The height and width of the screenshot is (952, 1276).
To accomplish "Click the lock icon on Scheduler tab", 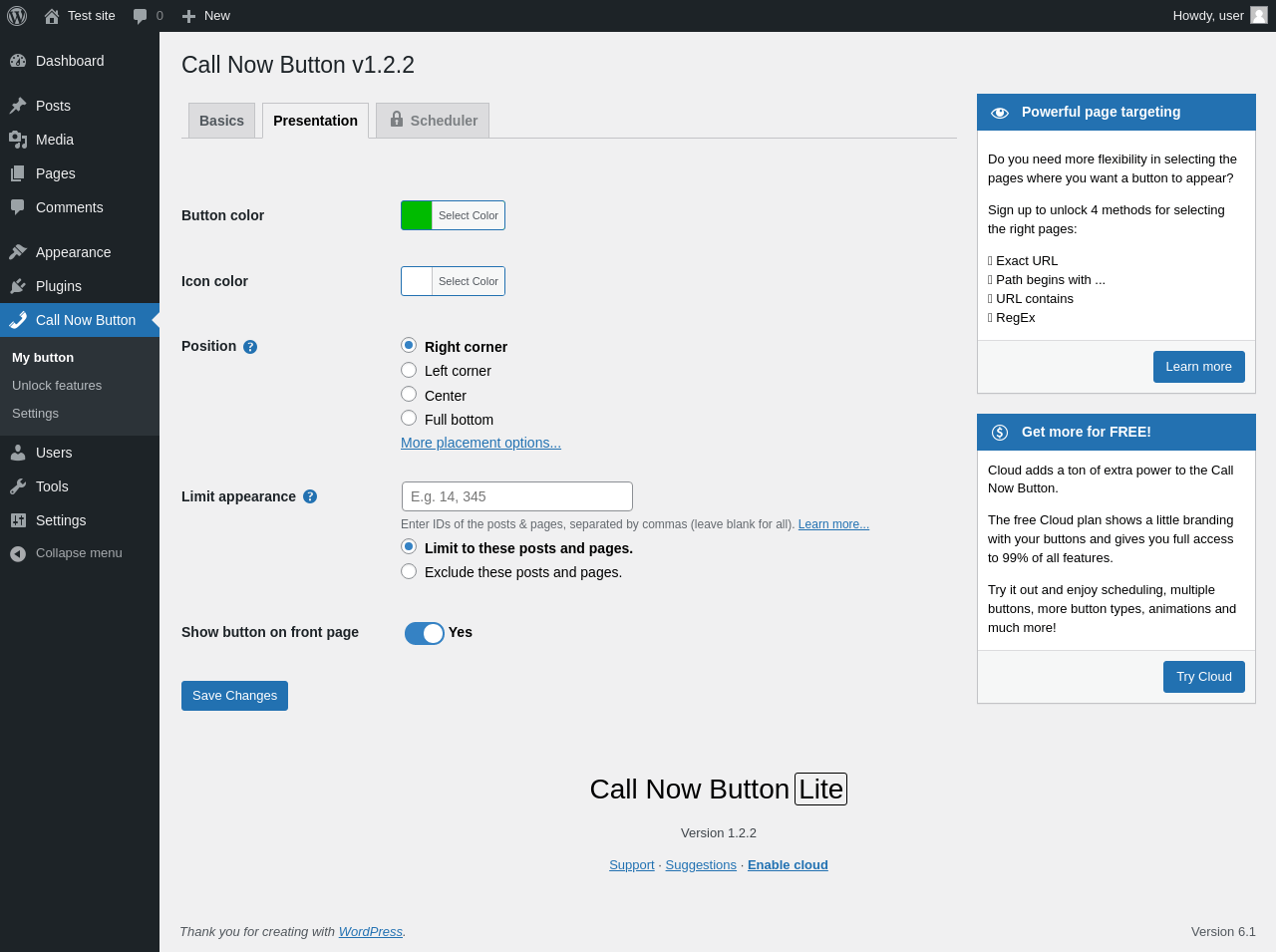I will (x=397, y=120).
